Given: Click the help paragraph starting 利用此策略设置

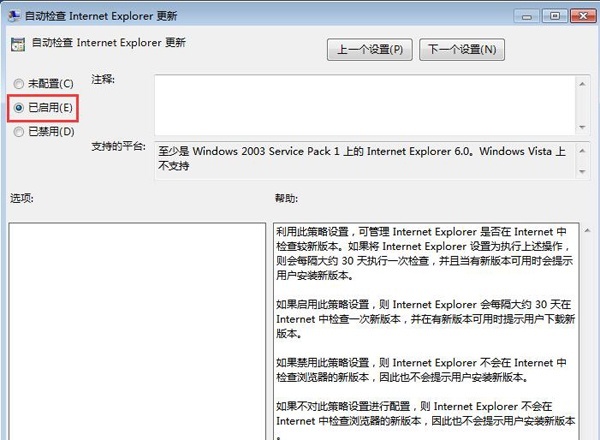Looking at the screenshot, I should [424, 253].
